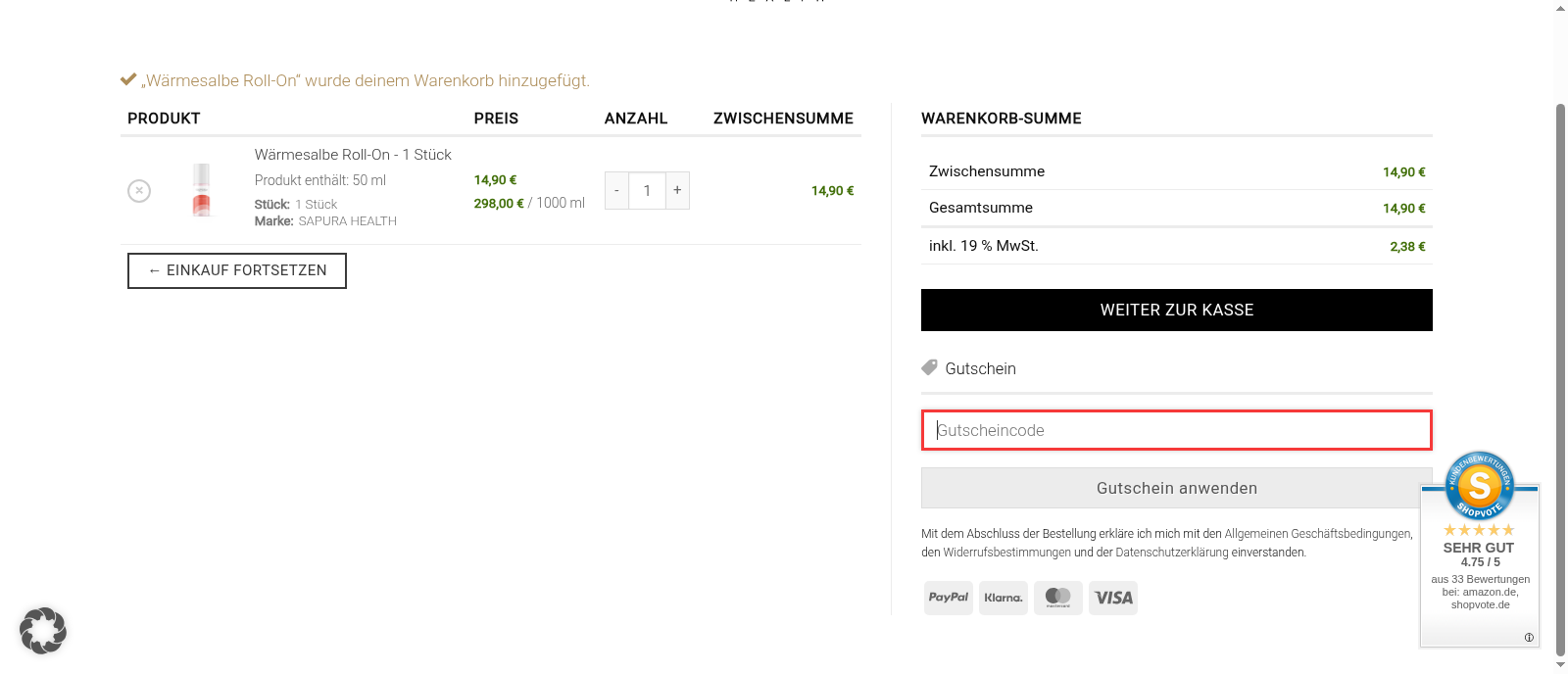Open the Allgemeinen Geschäftsbedingungen link
This screenshot has width=1568, height=674.
pyautogui.click(x=1317, y=534)
